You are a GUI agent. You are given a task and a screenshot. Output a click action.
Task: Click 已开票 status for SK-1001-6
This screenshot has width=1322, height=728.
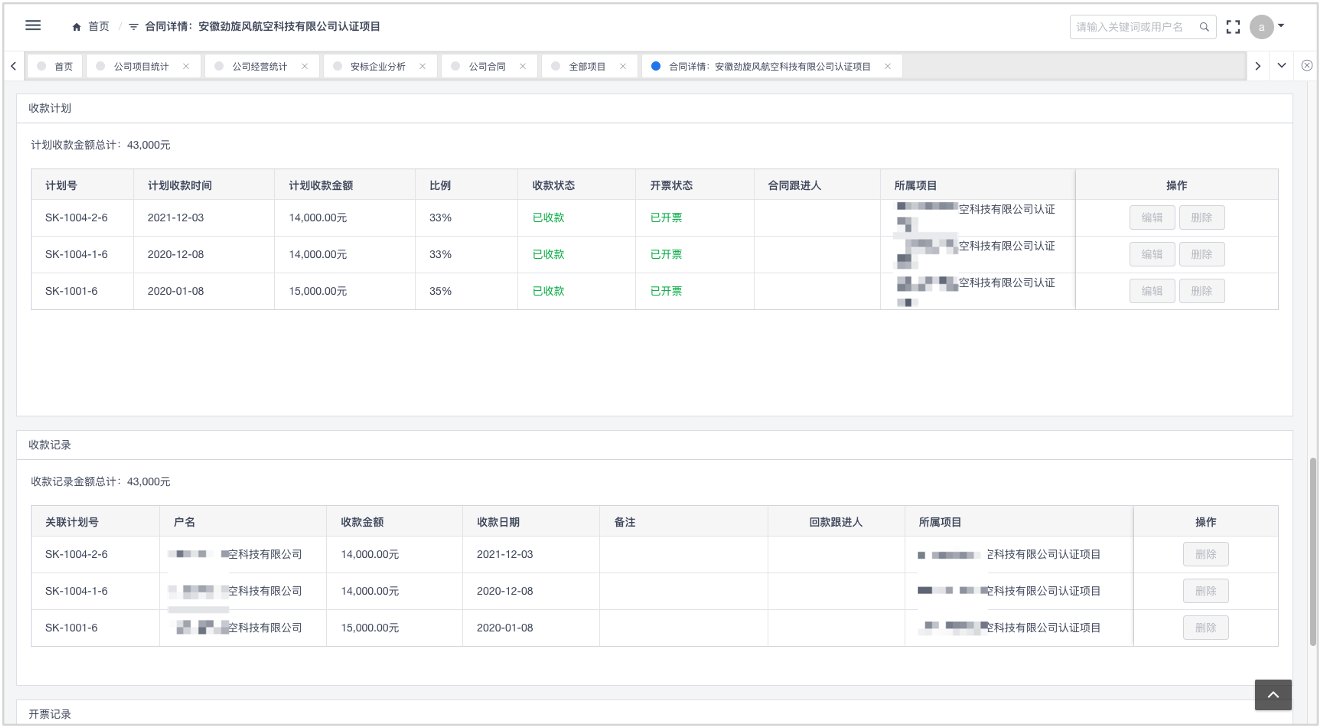coord(666,291)
